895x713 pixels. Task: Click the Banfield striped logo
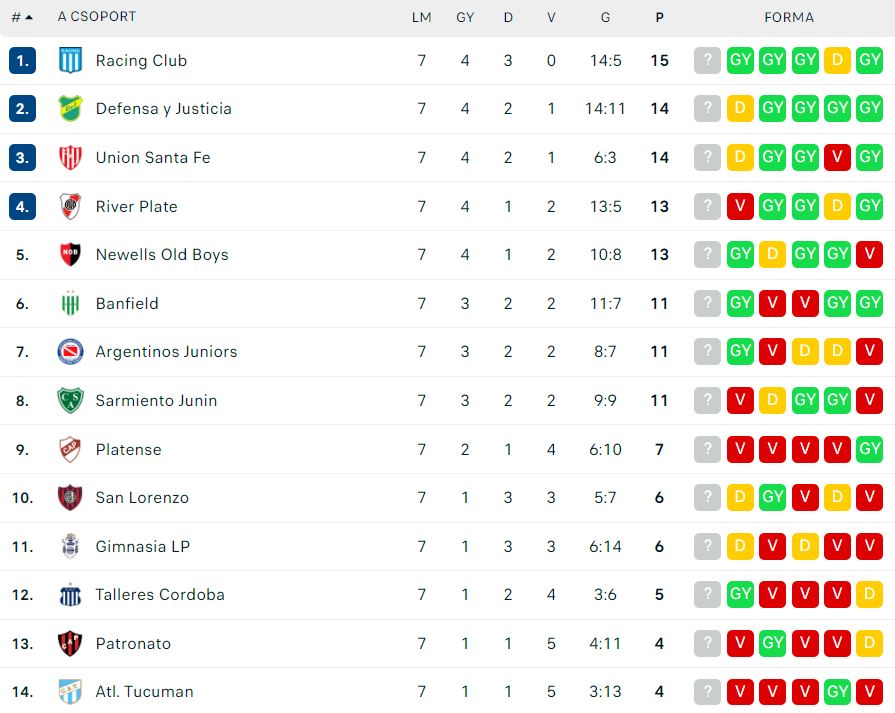(70, 303)
